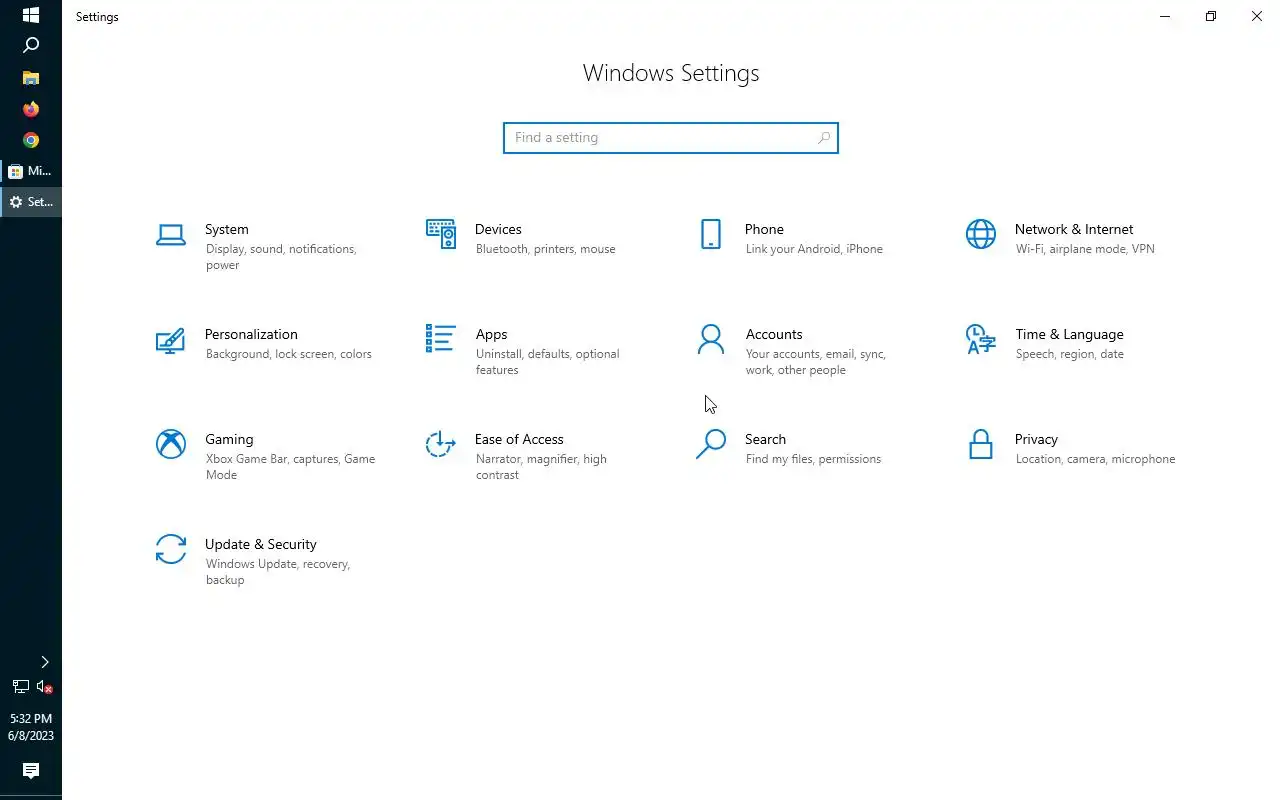Expand hidden system tray icons chevron
This screenshot has height=800, width=1280.
tap(44, 662)
